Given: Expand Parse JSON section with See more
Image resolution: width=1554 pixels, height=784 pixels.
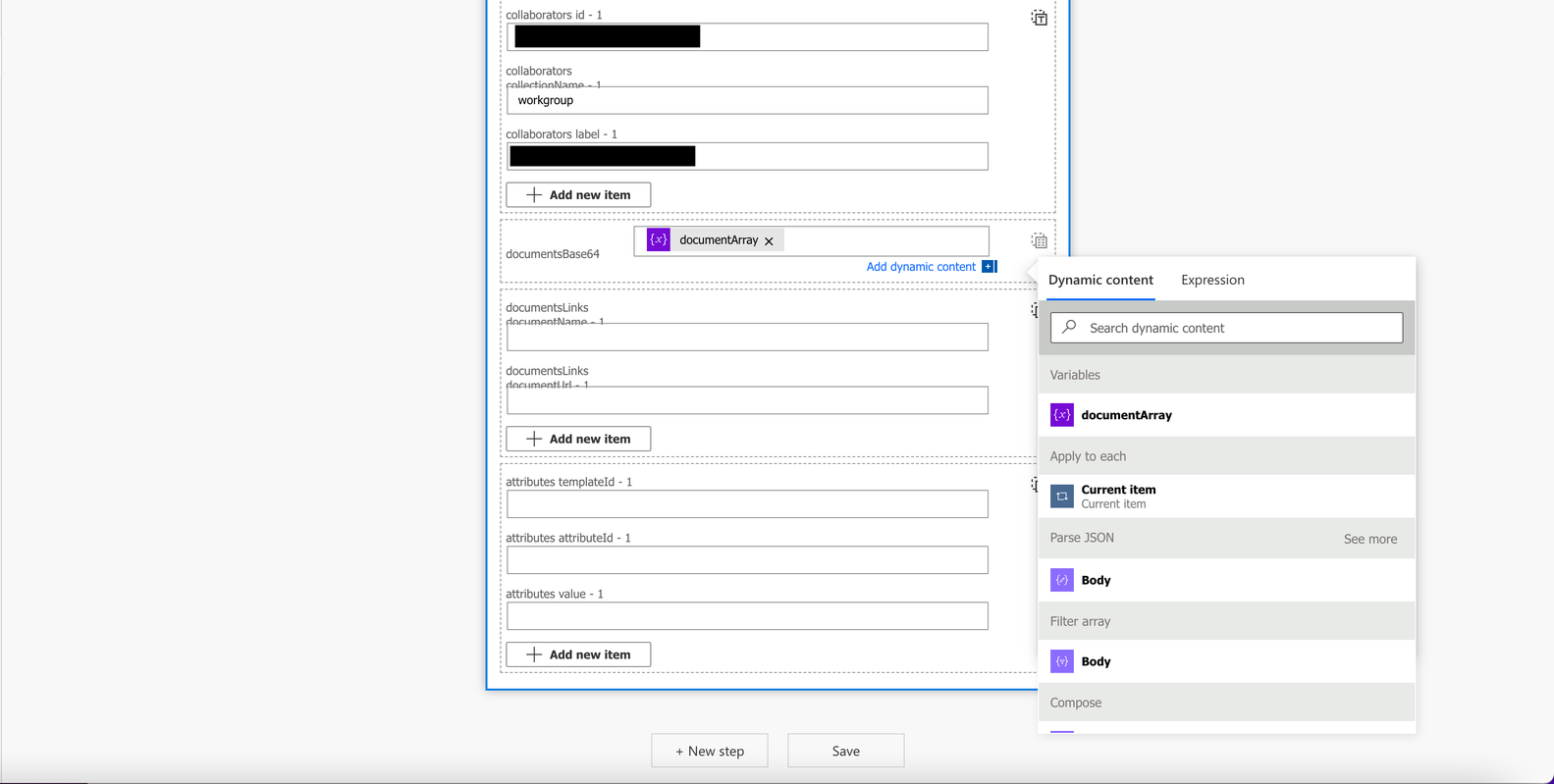Looking at the screenshot, I should coord(1369,539).
